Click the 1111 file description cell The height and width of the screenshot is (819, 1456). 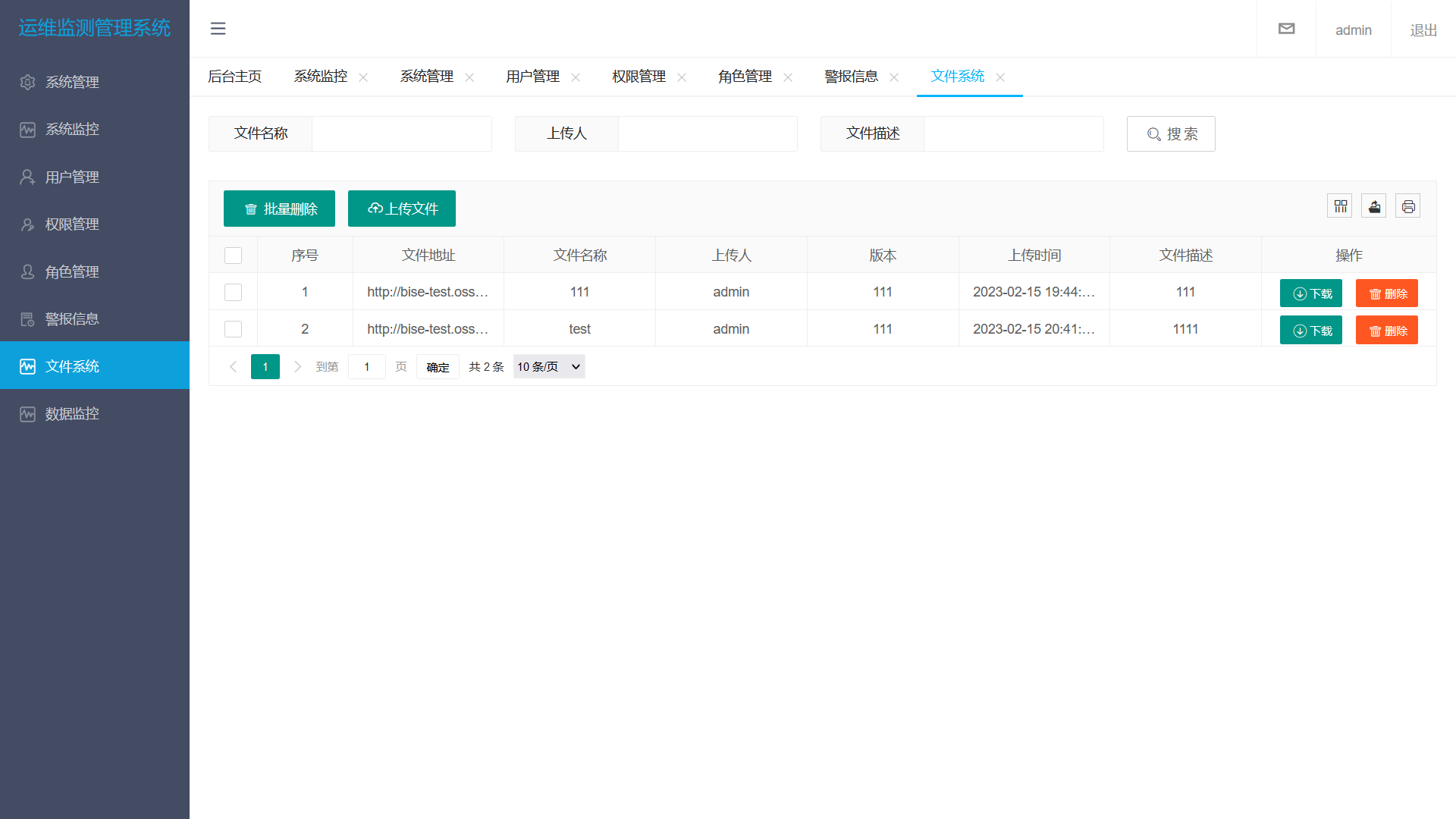pos(1186,329)
